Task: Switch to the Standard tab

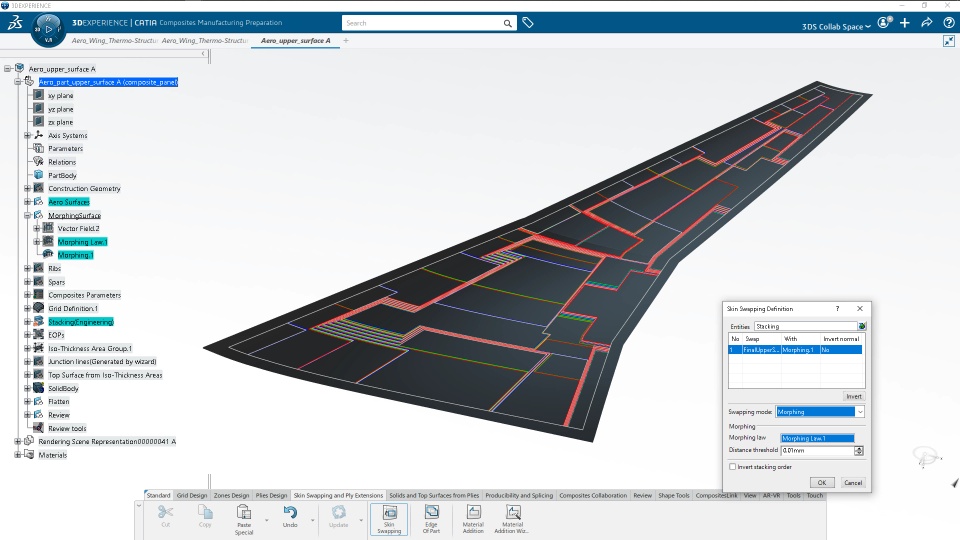Action: click(159, 495)
